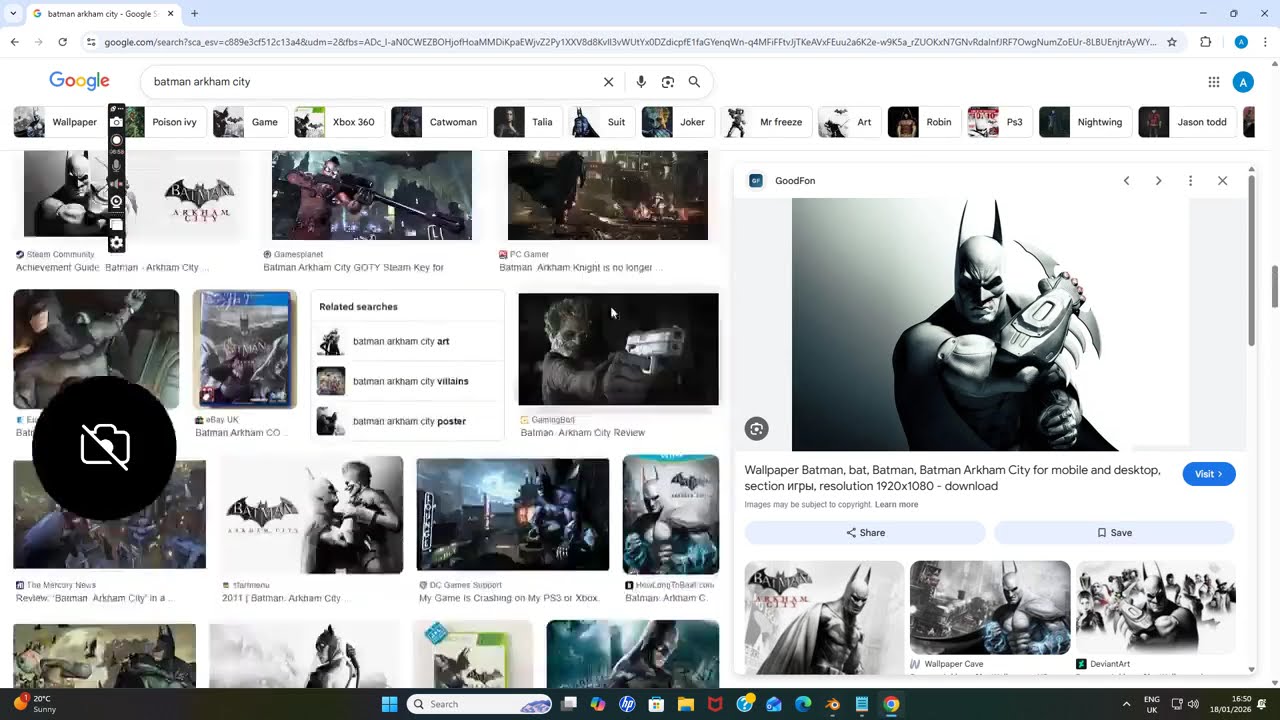Image resolution: width=1280 pixels, height=720 pixels.
Task: Select the Nightwing filter chip
Action: click(1084, 122)
